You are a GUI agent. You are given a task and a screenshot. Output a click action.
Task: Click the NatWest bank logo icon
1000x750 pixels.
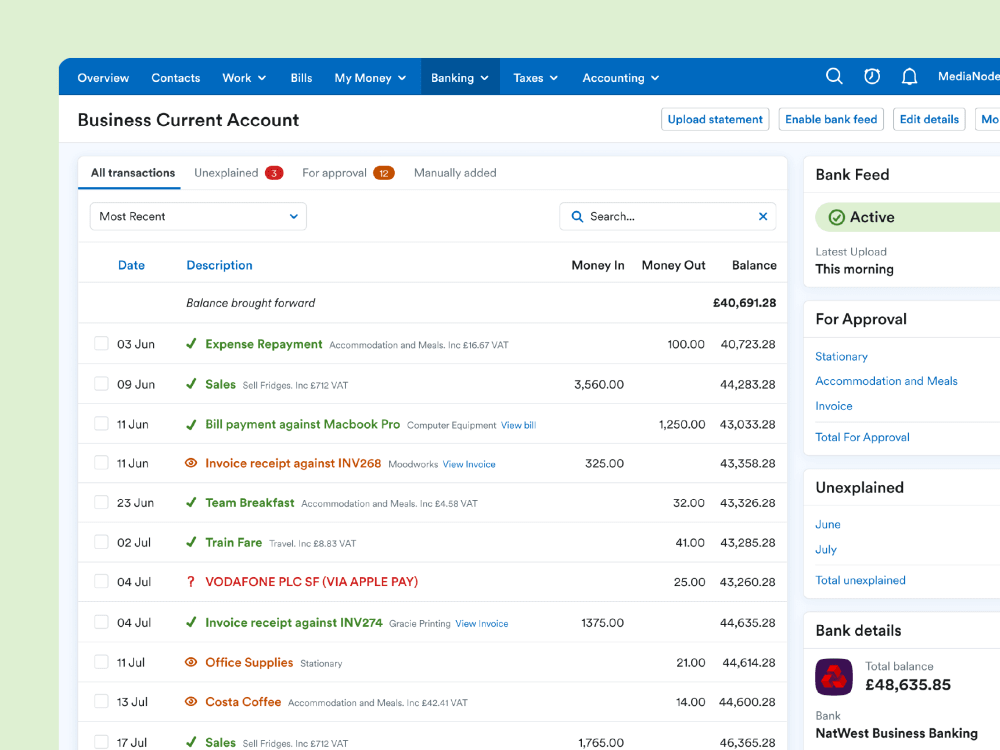[834, 677]
